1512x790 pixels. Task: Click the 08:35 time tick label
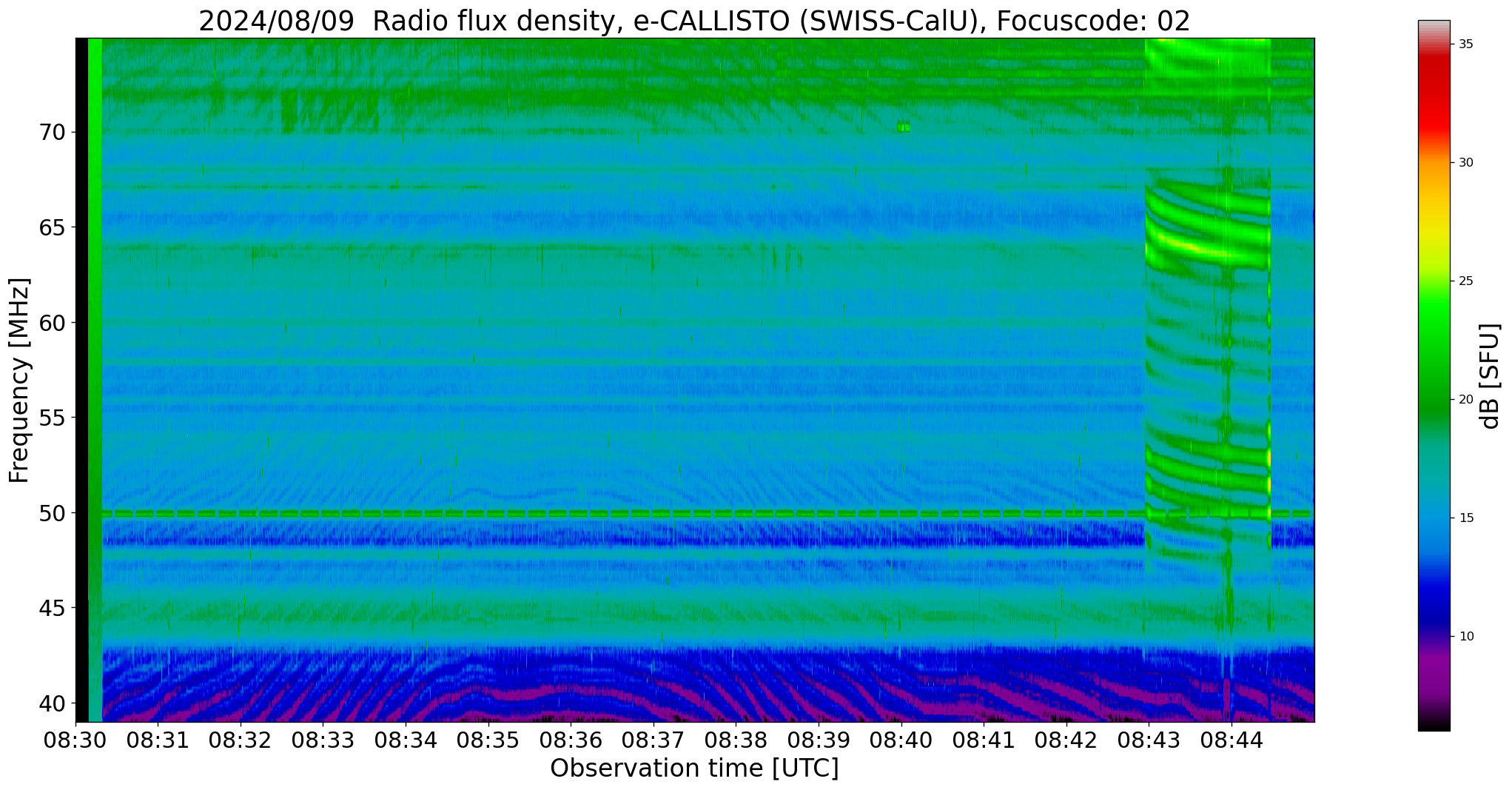488,740
